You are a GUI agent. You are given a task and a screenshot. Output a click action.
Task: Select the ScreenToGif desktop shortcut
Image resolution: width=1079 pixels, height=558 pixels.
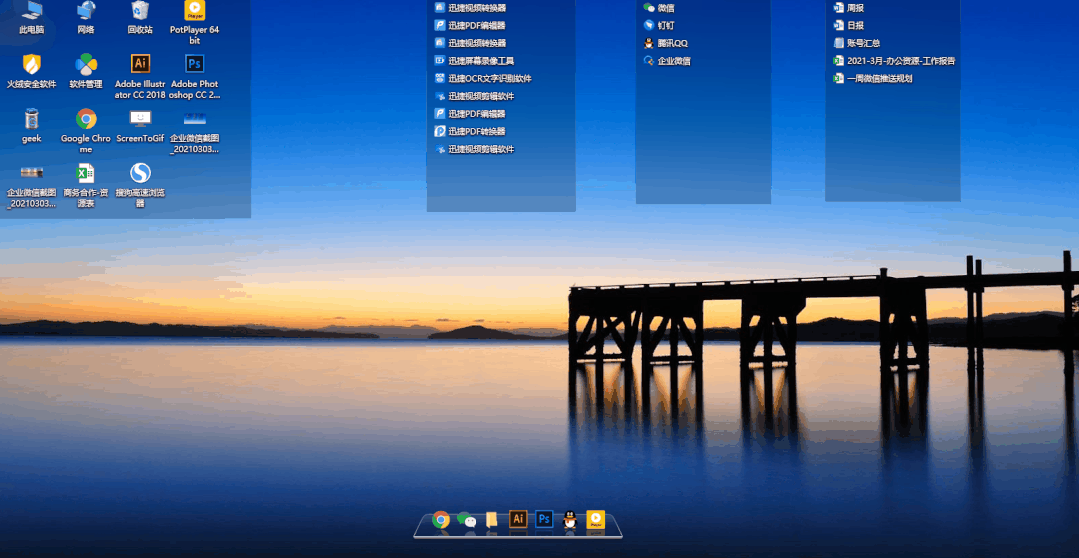tap(140, 120)
